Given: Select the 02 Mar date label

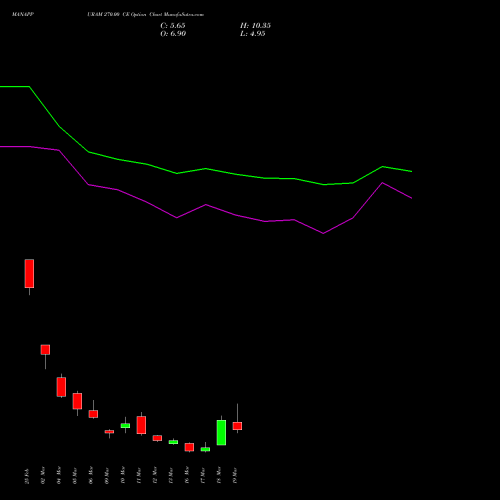Looking at the screenshot, I should pos(43,475).
